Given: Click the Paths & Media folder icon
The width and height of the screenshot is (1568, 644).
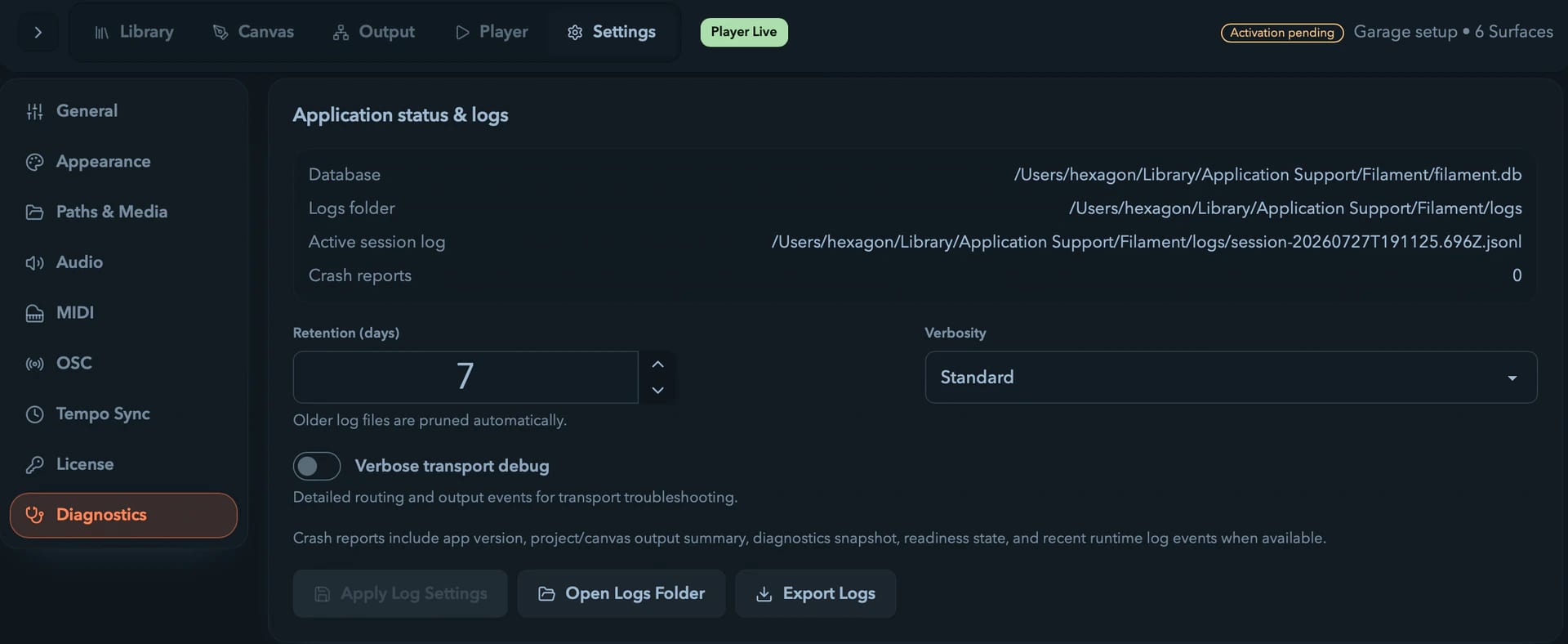Looking at the screenshot, I should pos(34,212).
